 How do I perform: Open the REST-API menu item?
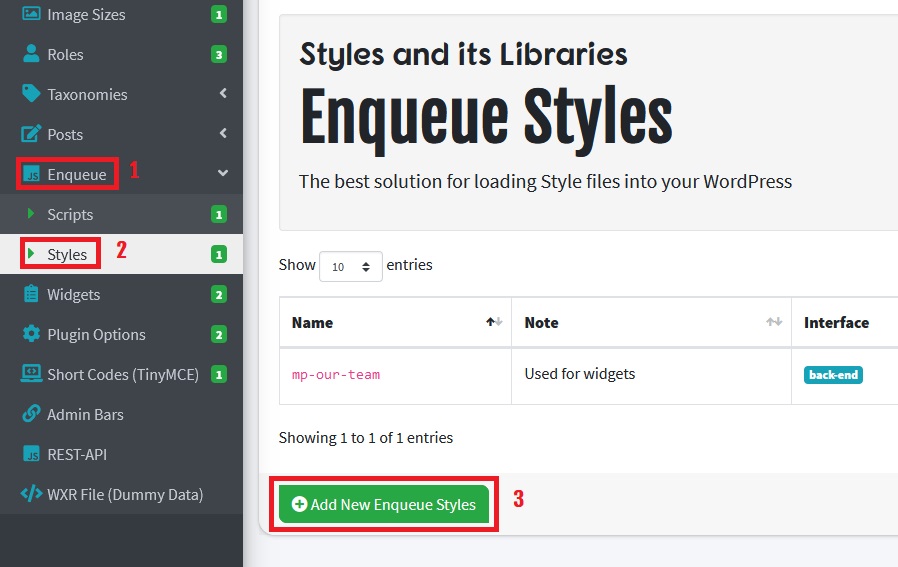77,455
